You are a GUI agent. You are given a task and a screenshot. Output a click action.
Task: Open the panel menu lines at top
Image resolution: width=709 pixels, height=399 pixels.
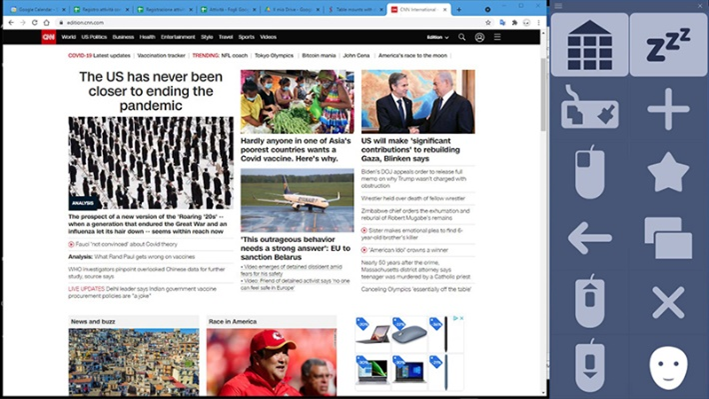(x=558, y=6)
